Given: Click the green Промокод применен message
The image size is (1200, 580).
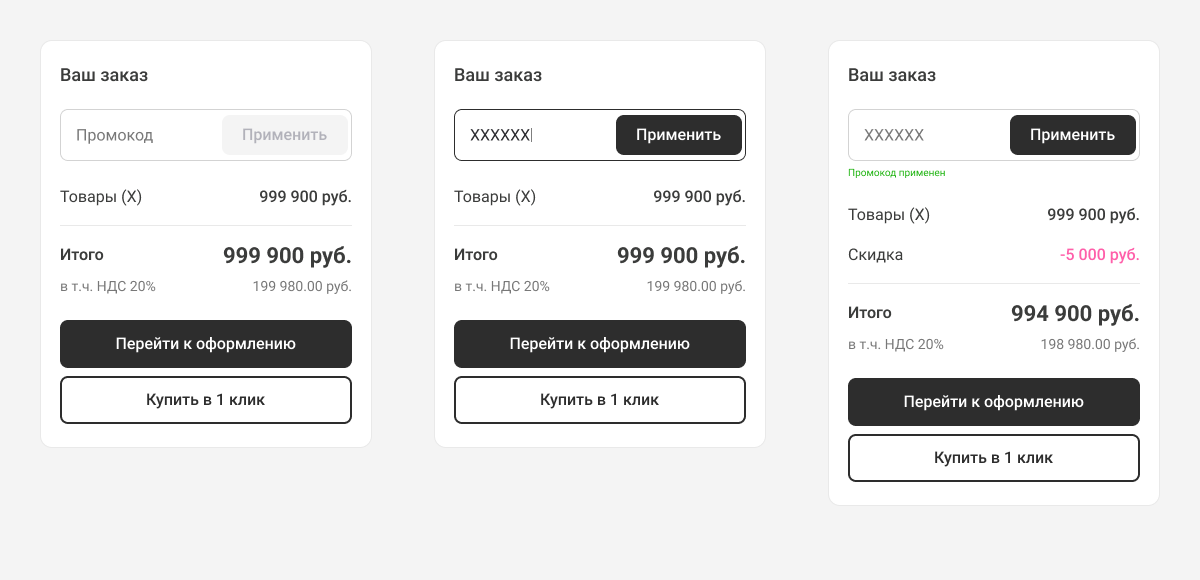Looking at the screenshot, I should coord(897,173).
